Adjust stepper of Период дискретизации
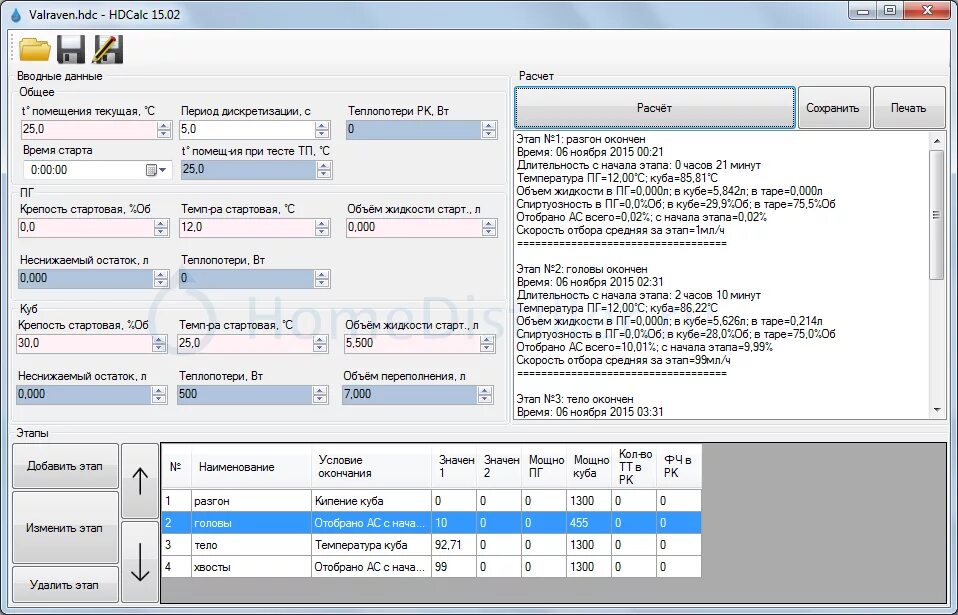 click(x=323, y=129)
